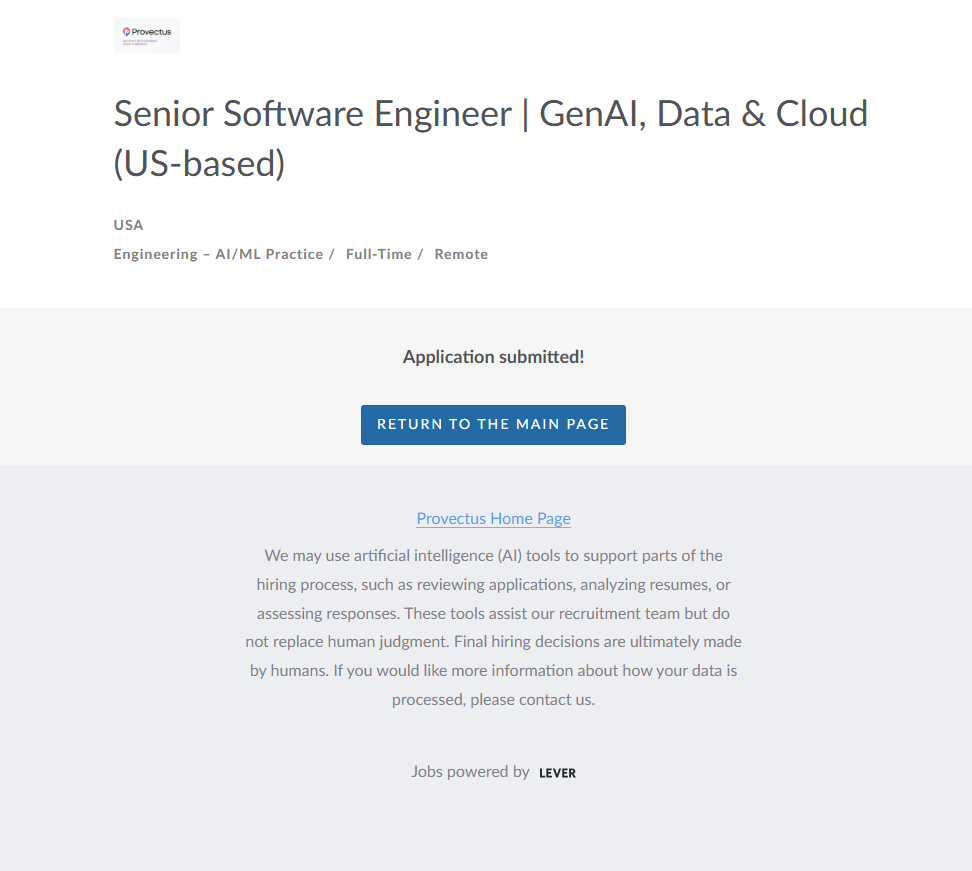Click the "Senior Software Engineer" title text
Viewport: 972px width, 871px height.
point(312,114)
